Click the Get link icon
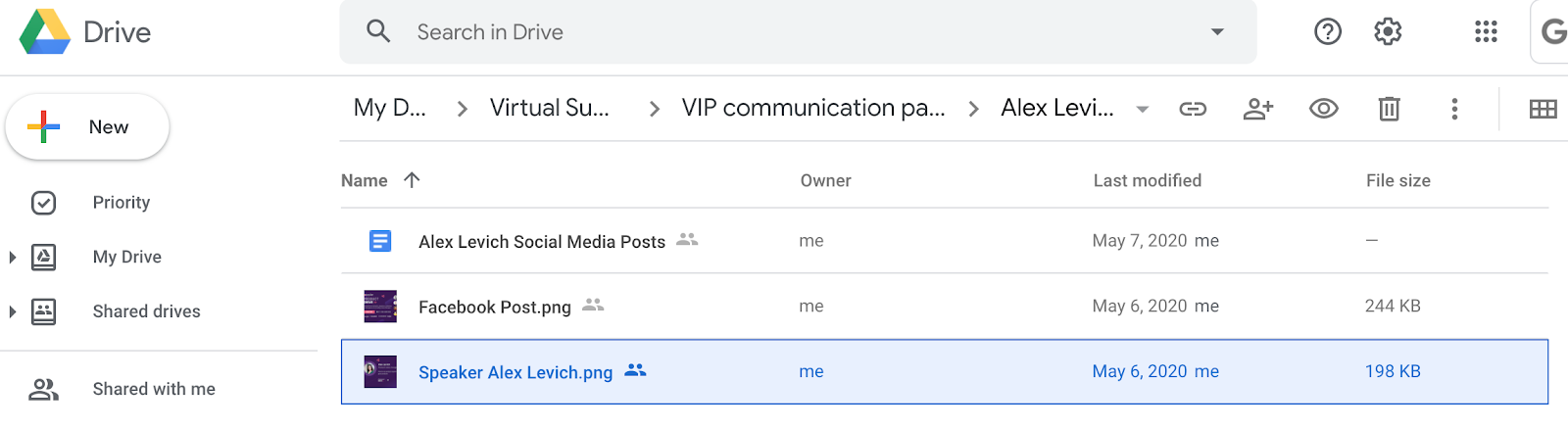Image resolution: width=1568 pixels, height=429 pixels. click(x=1193, y=109)
